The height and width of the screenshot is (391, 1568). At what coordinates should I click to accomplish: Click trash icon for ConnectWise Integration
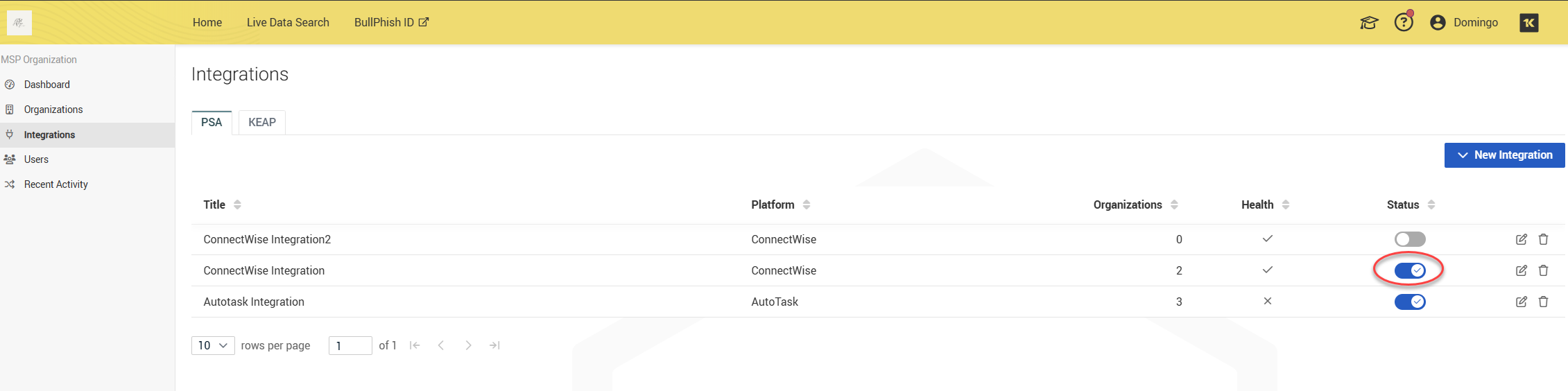click(1543, 270)
